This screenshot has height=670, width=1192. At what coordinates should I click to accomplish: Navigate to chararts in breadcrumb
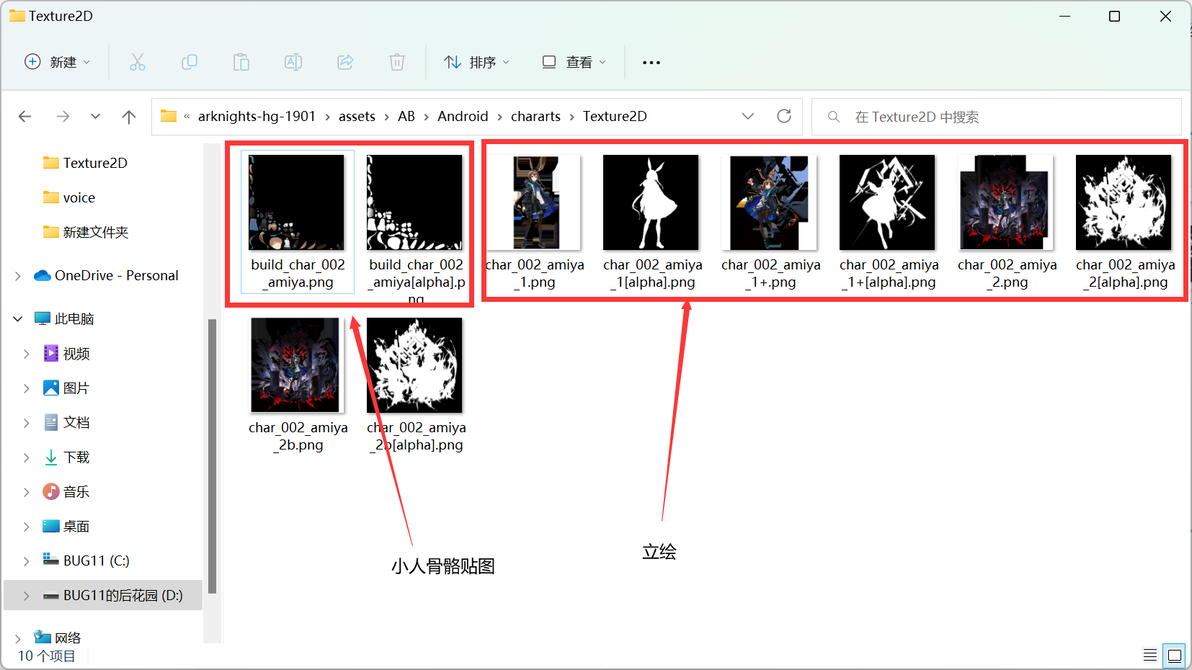click(535, 116)
